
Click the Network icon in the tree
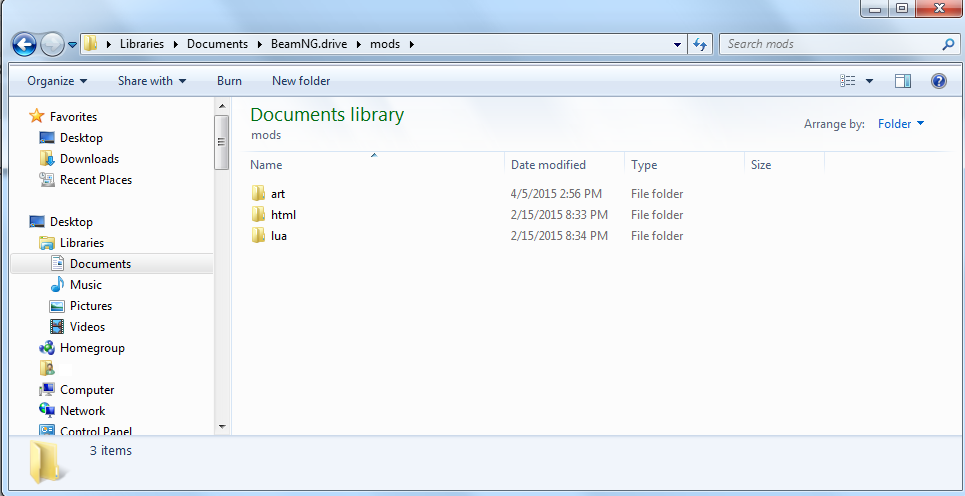47,410
